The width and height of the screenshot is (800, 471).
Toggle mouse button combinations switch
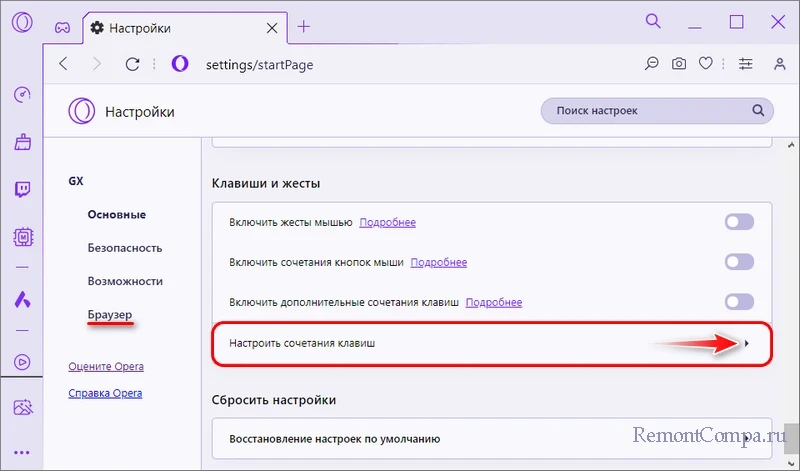[739, 262]
